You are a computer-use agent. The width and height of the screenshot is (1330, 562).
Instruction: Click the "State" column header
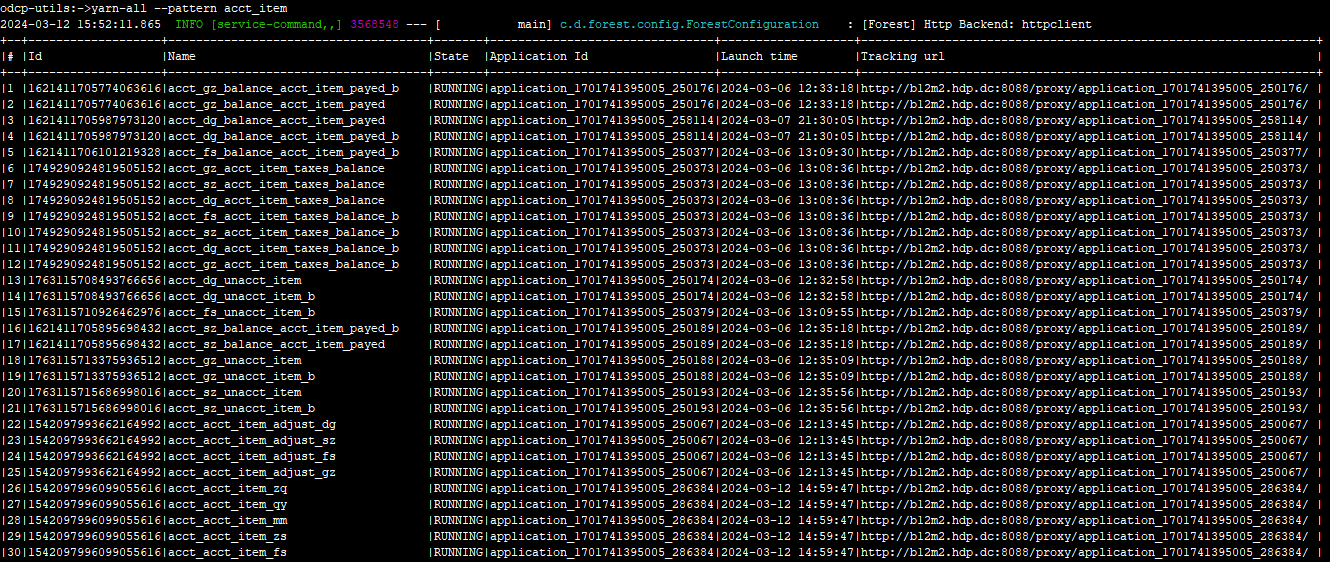[451, 56]
